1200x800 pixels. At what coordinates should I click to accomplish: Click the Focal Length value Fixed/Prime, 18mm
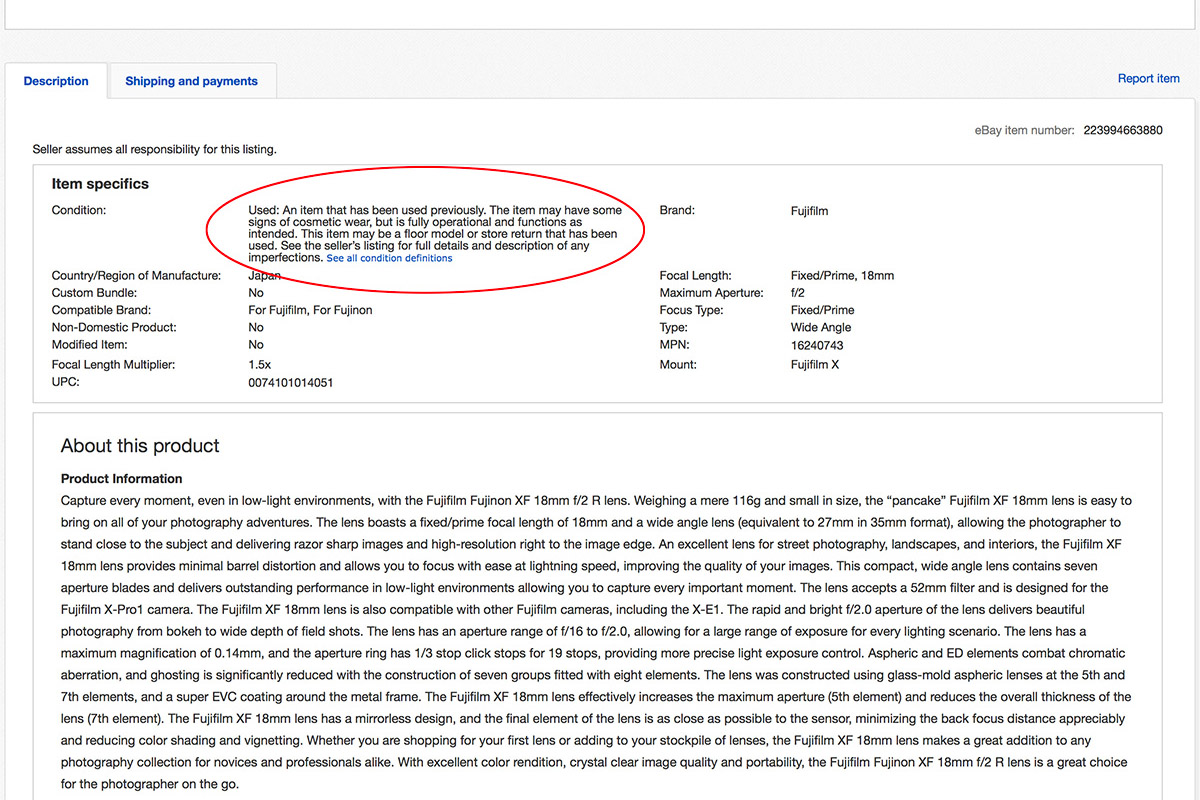[x=842, y=275]
